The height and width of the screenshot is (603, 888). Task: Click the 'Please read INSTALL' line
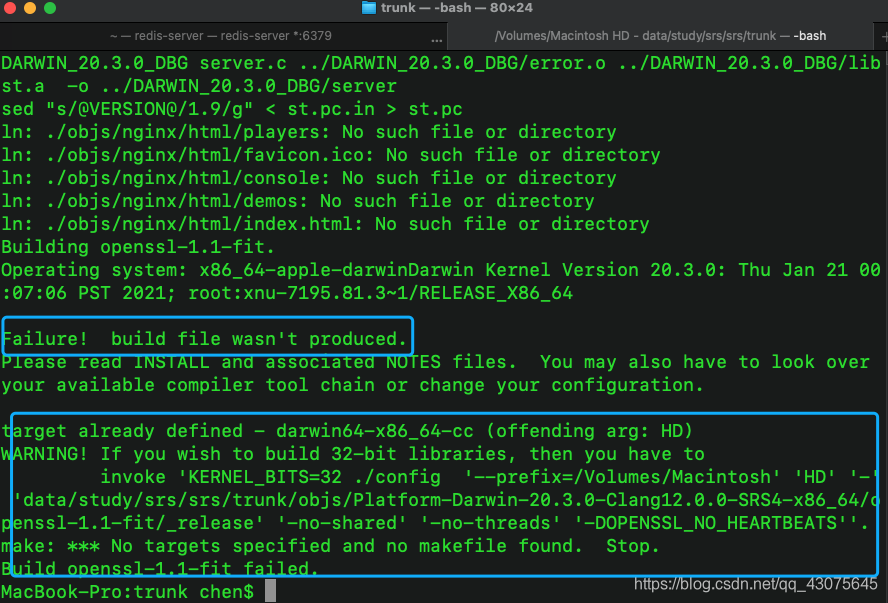(x=435, y=362)
